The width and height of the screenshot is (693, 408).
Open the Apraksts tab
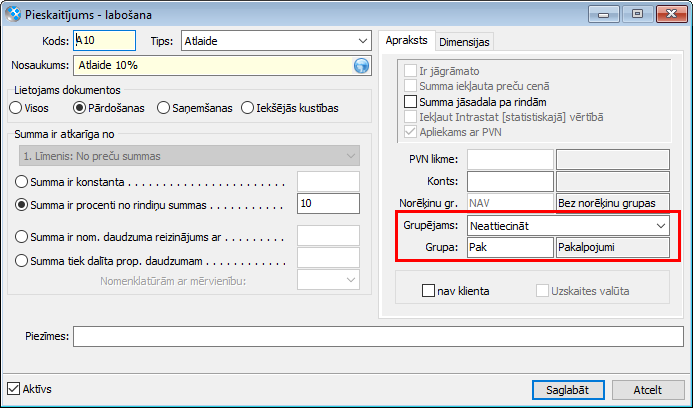(407, 41)
